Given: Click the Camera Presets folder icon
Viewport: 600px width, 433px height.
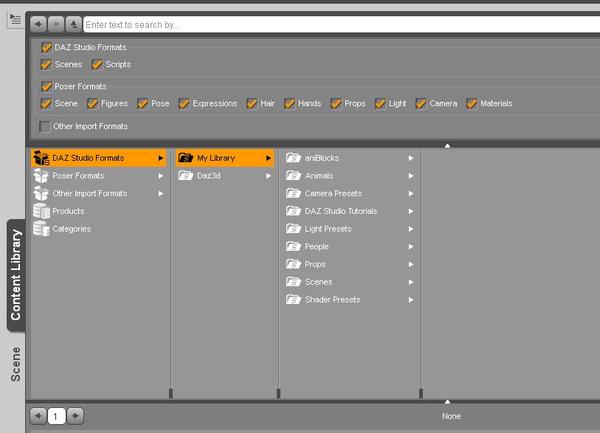Looking at the screenshot, I should [x=293, y=193].
